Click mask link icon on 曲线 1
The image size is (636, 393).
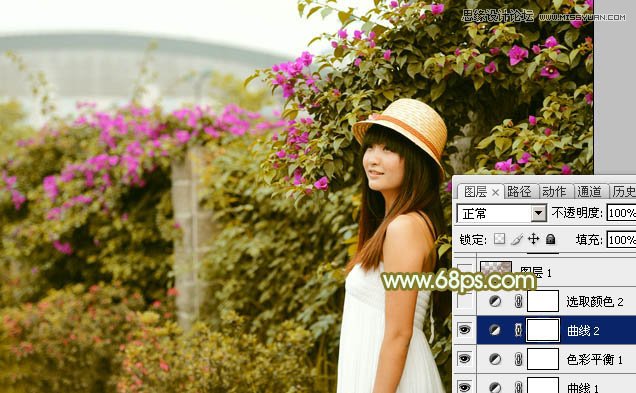518,387
